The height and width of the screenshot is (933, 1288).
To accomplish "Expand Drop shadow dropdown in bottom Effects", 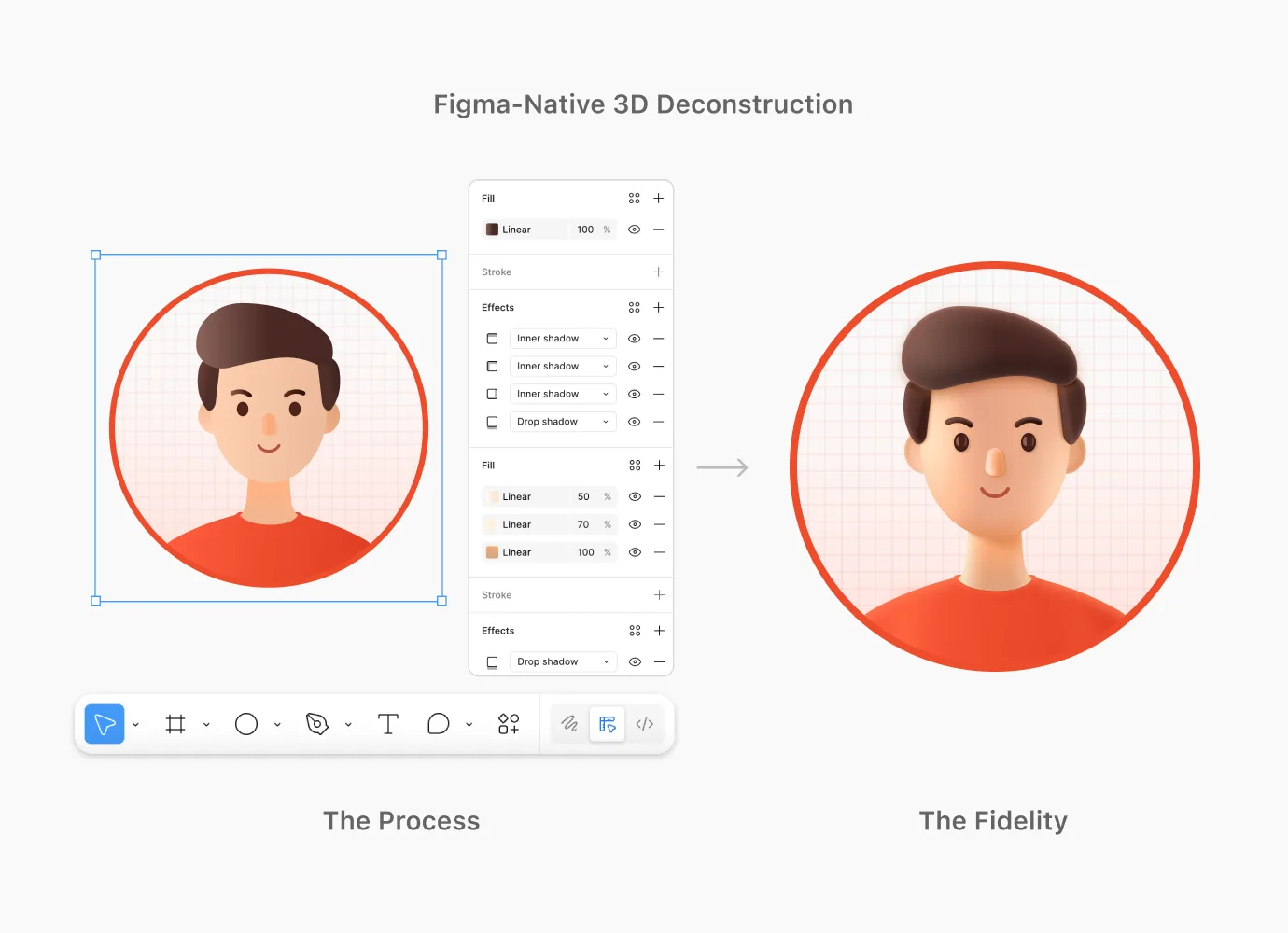I will pos(605,661).
